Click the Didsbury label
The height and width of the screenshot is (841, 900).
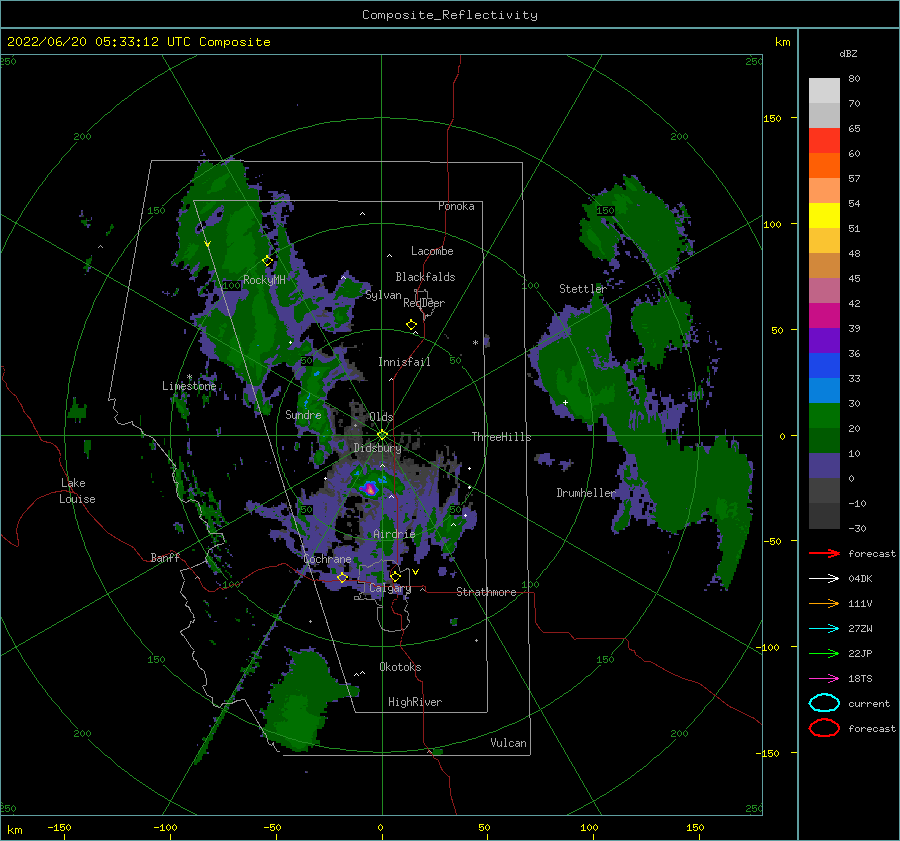pos(377,448)
